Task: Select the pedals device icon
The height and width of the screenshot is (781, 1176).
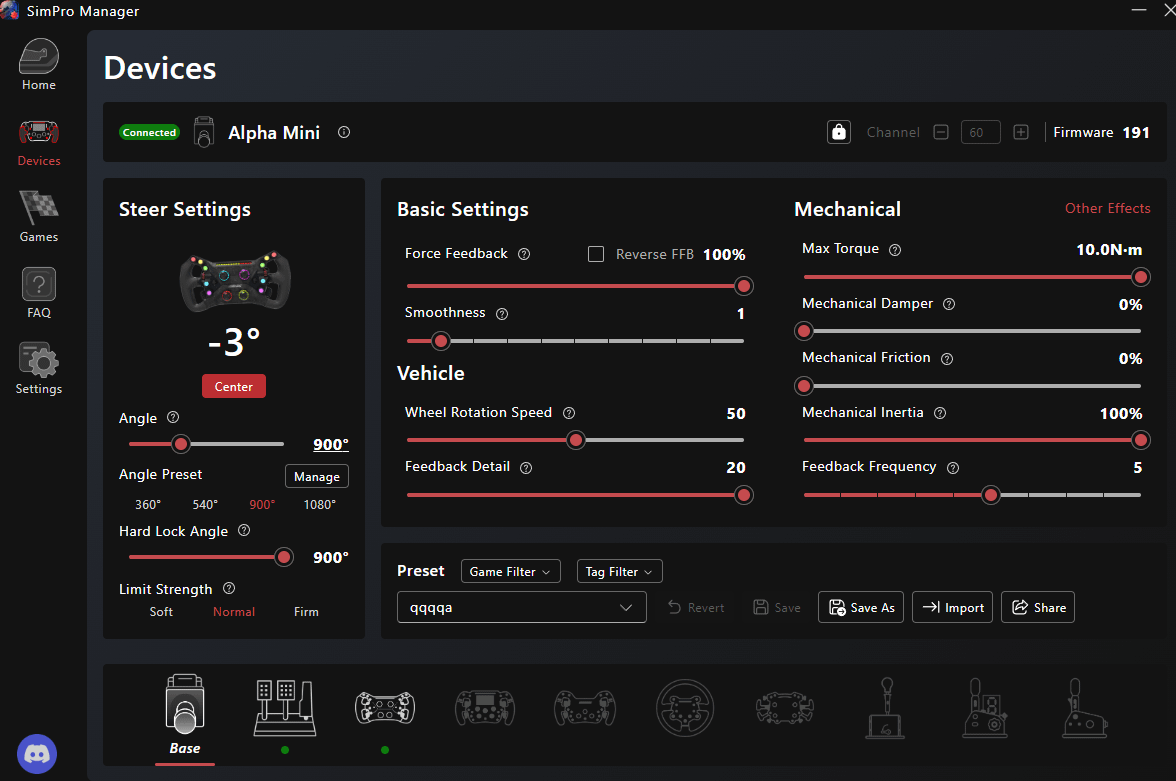Action: [285, 708]
